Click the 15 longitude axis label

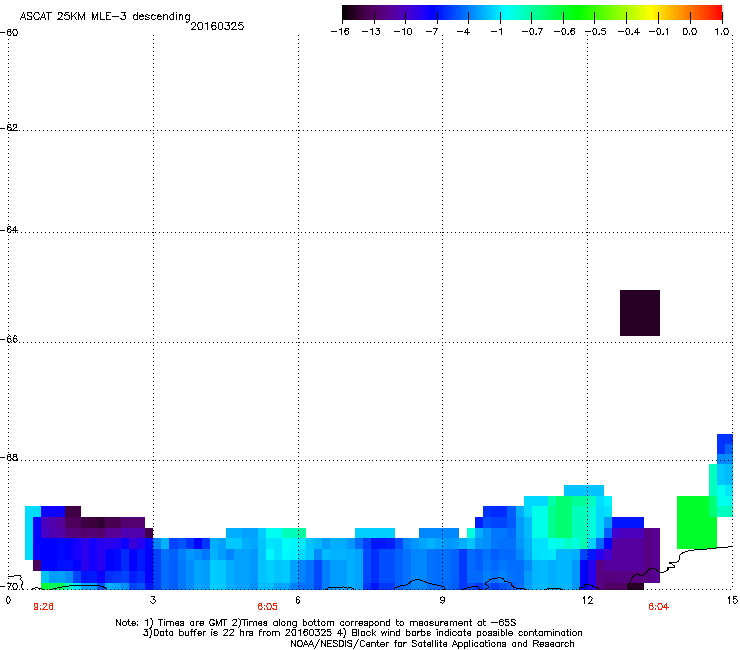tap(732, 600)
